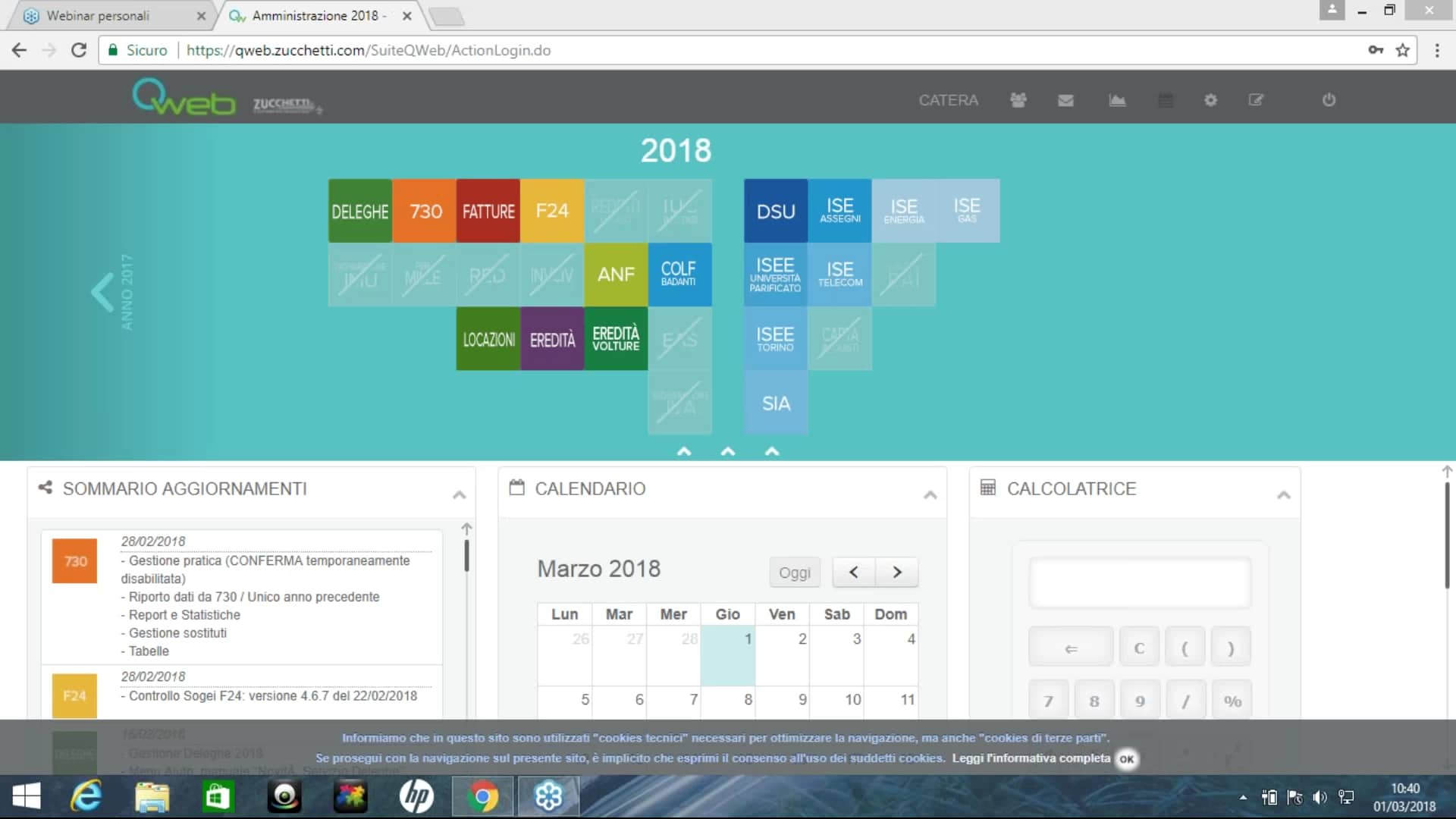Open the settings gear icon
The image size is (1456, 819).
tap(1210, 99)
